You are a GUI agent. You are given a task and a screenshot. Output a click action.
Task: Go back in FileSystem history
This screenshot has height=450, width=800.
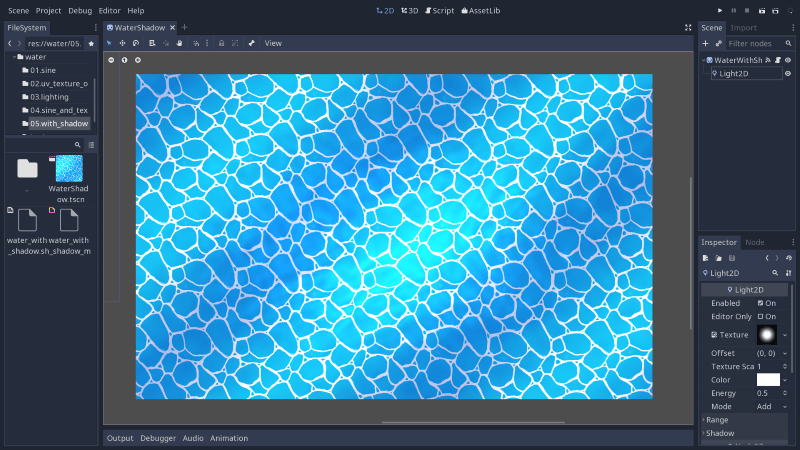(10, 43)
